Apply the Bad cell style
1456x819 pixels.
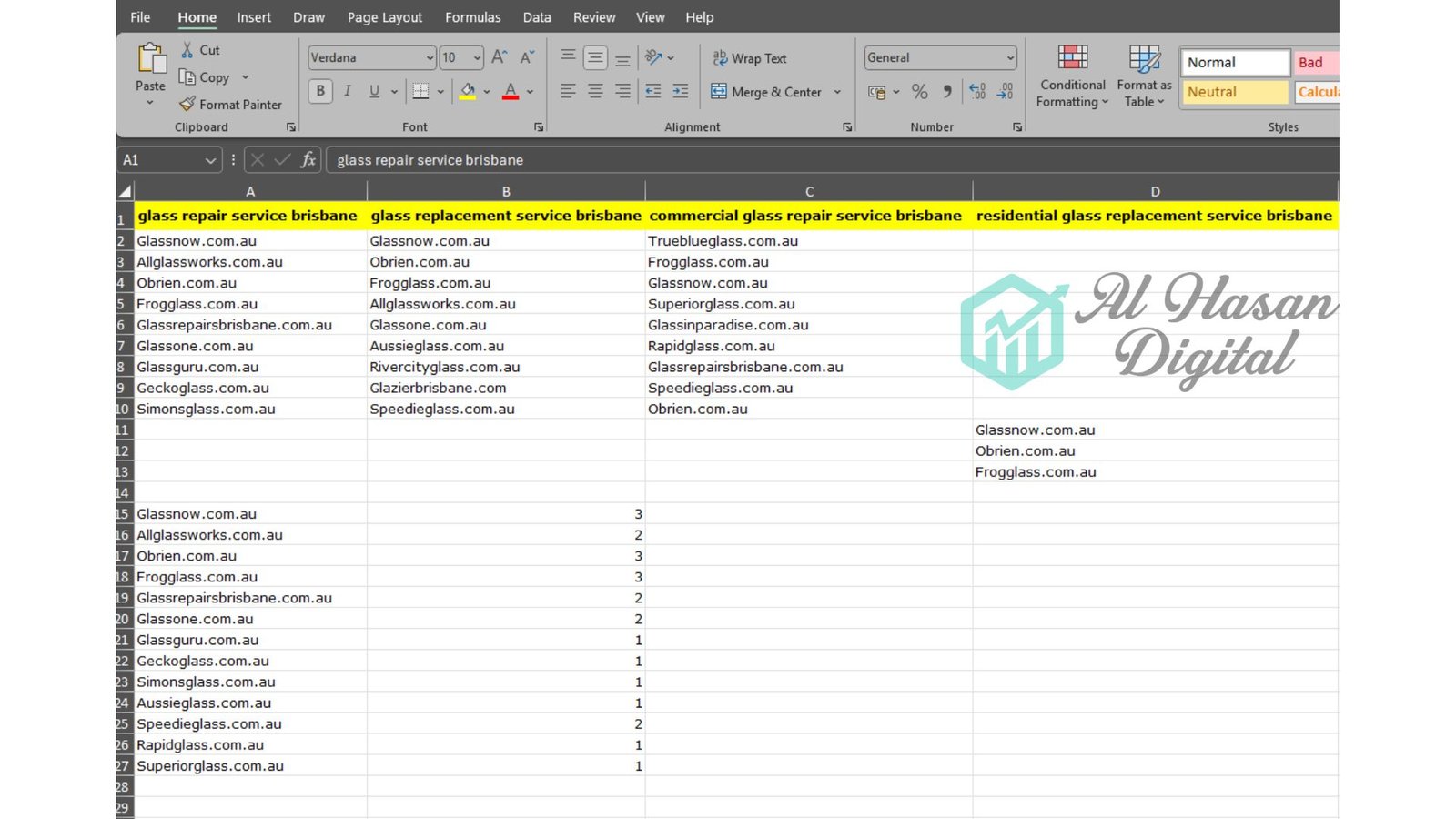point(1316,62)
